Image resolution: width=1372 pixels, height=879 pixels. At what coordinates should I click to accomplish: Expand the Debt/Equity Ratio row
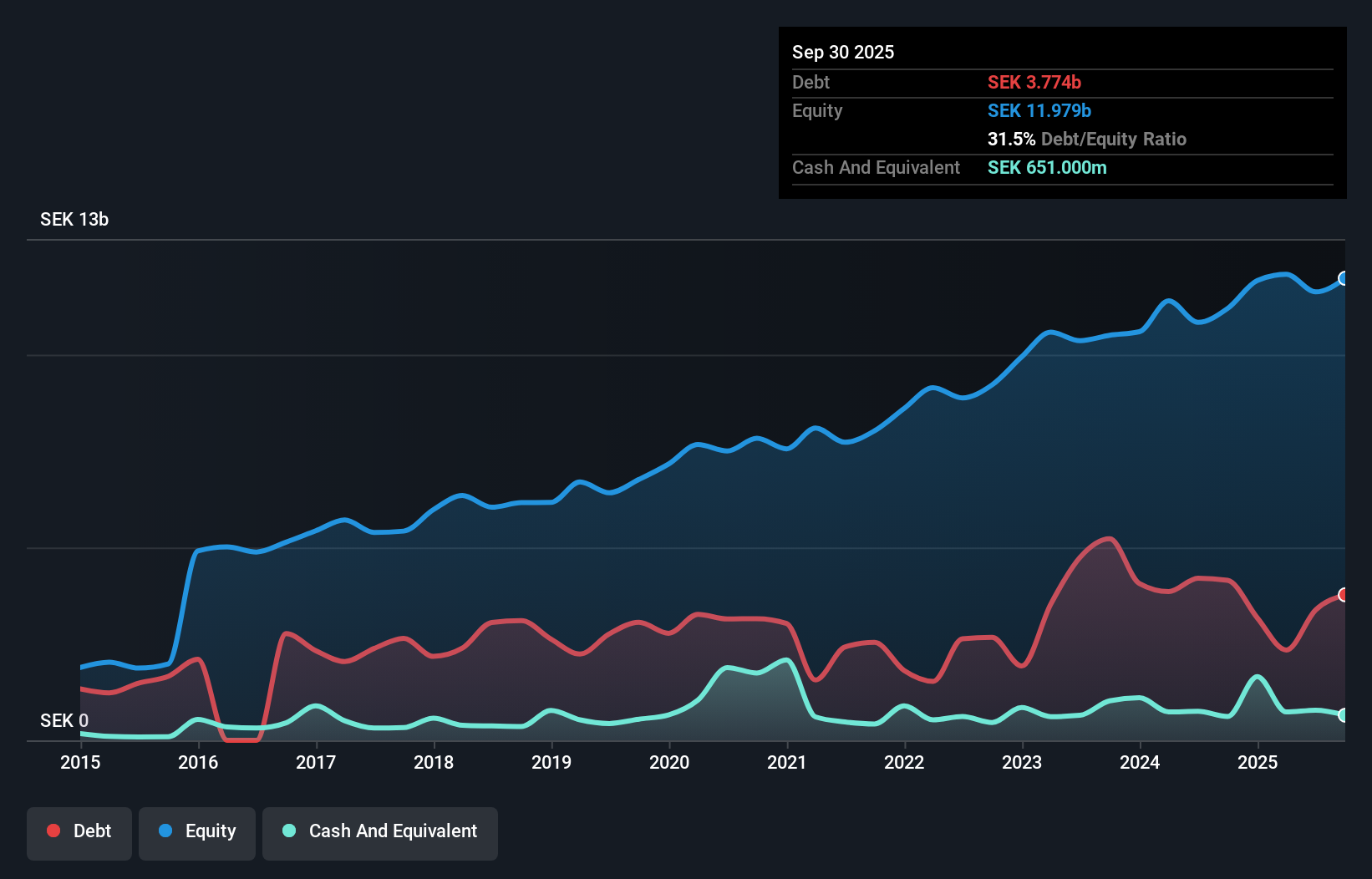[x=1086, y=139]
